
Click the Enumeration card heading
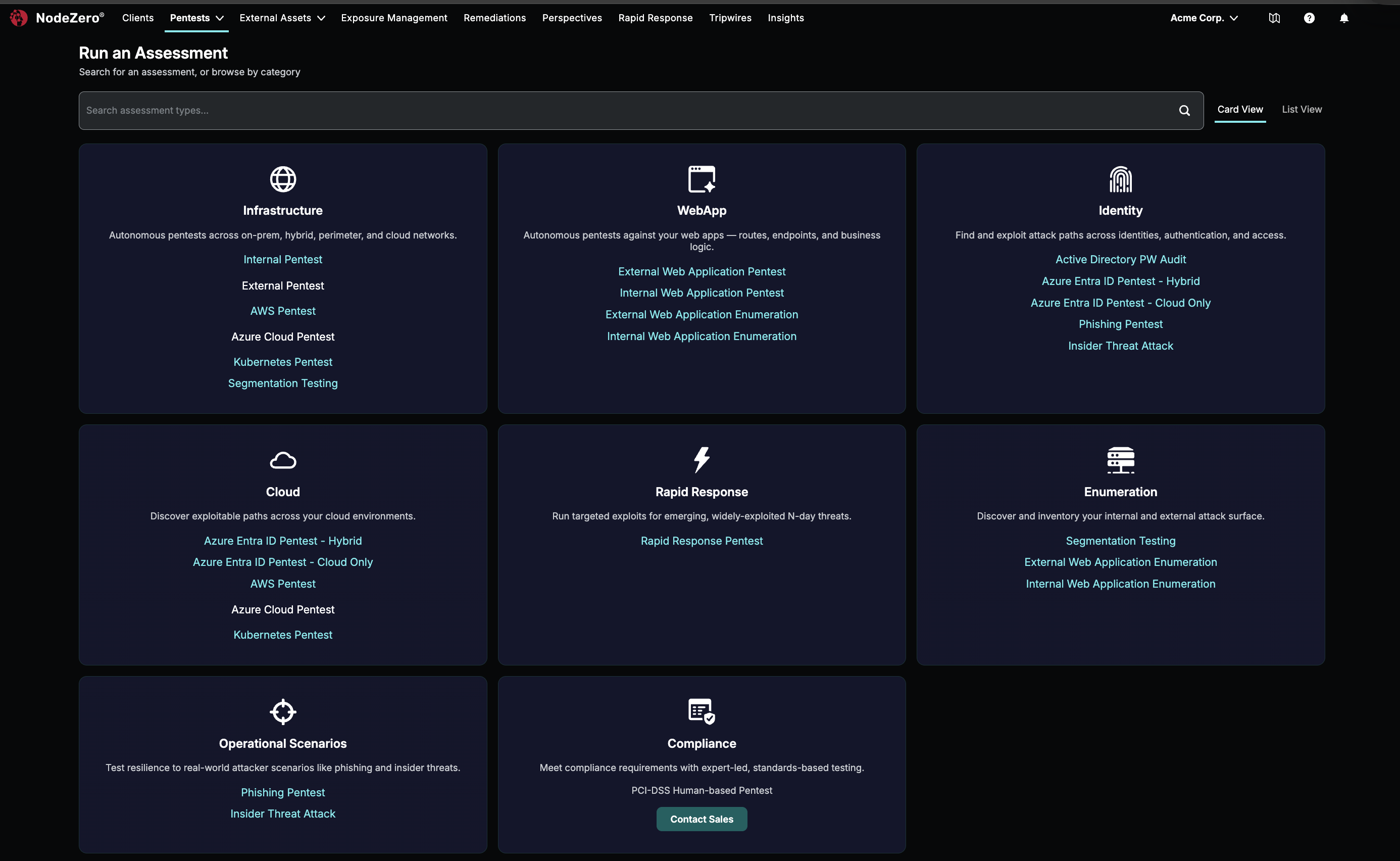click(1121, 492)
